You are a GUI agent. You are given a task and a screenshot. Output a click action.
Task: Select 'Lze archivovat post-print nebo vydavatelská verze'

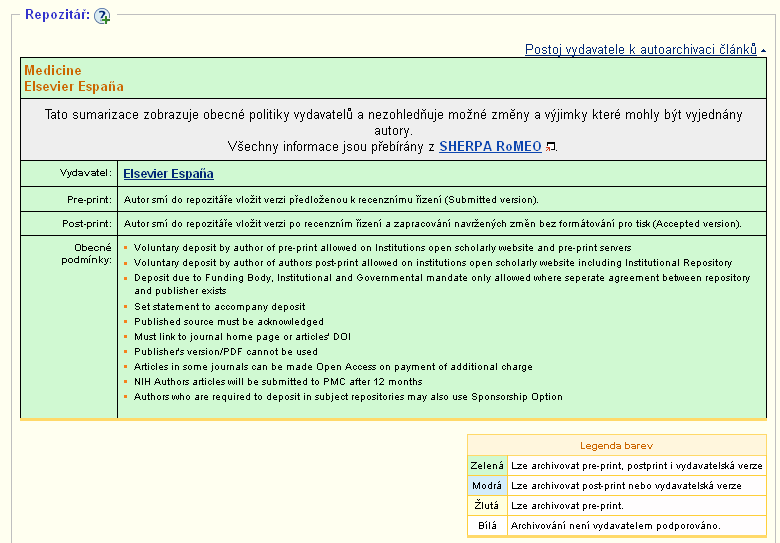626,485
